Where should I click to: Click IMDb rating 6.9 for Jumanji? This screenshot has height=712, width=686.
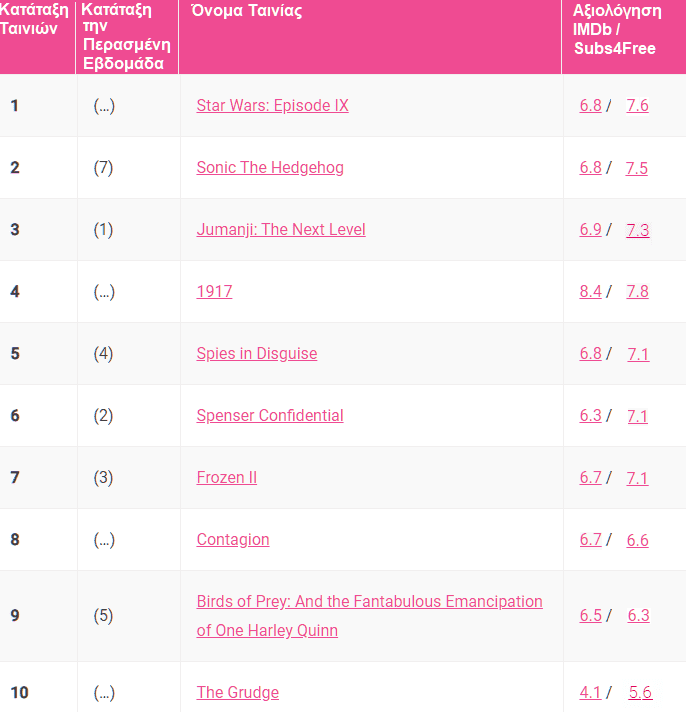click(590, 230)
